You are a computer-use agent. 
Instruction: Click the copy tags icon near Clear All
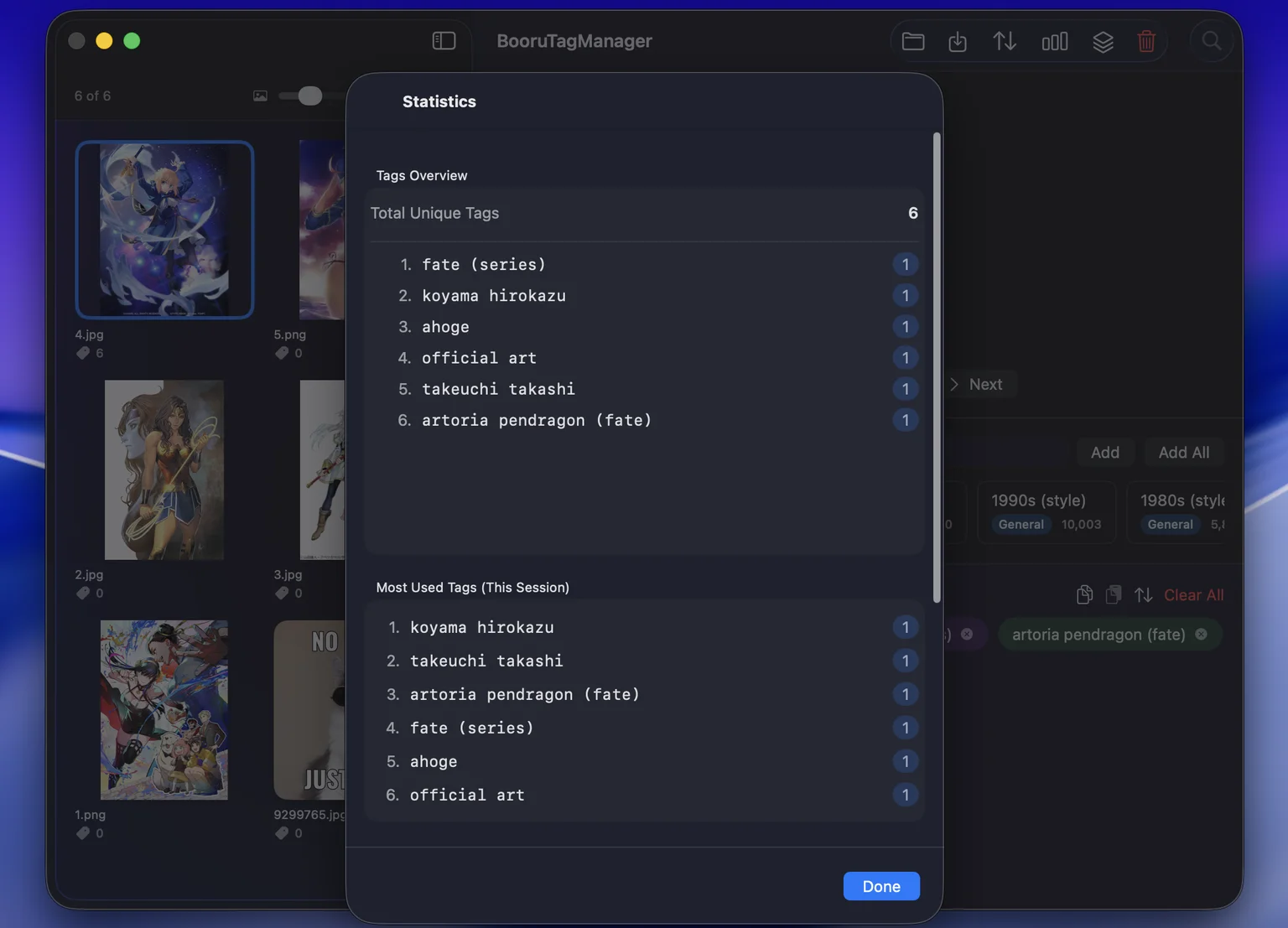1084,594
